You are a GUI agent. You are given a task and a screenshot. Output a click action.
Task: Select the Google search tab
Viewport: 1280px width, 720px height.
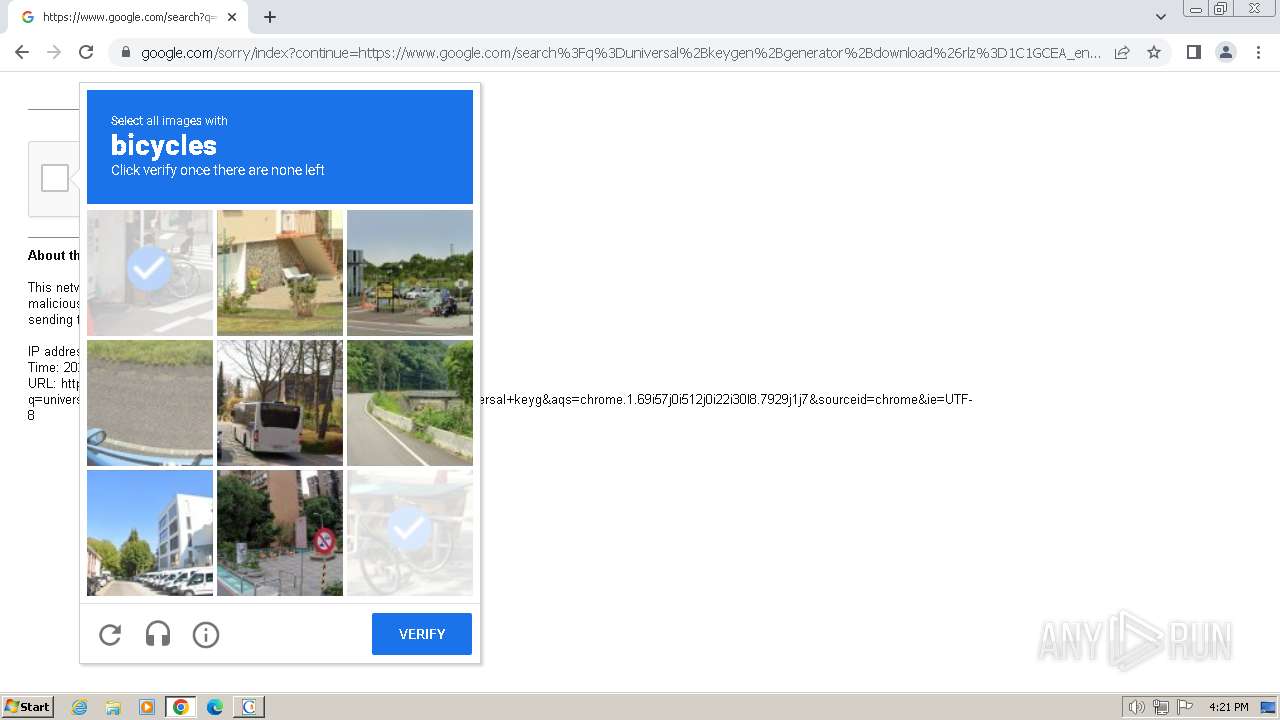tap(128, 17)
